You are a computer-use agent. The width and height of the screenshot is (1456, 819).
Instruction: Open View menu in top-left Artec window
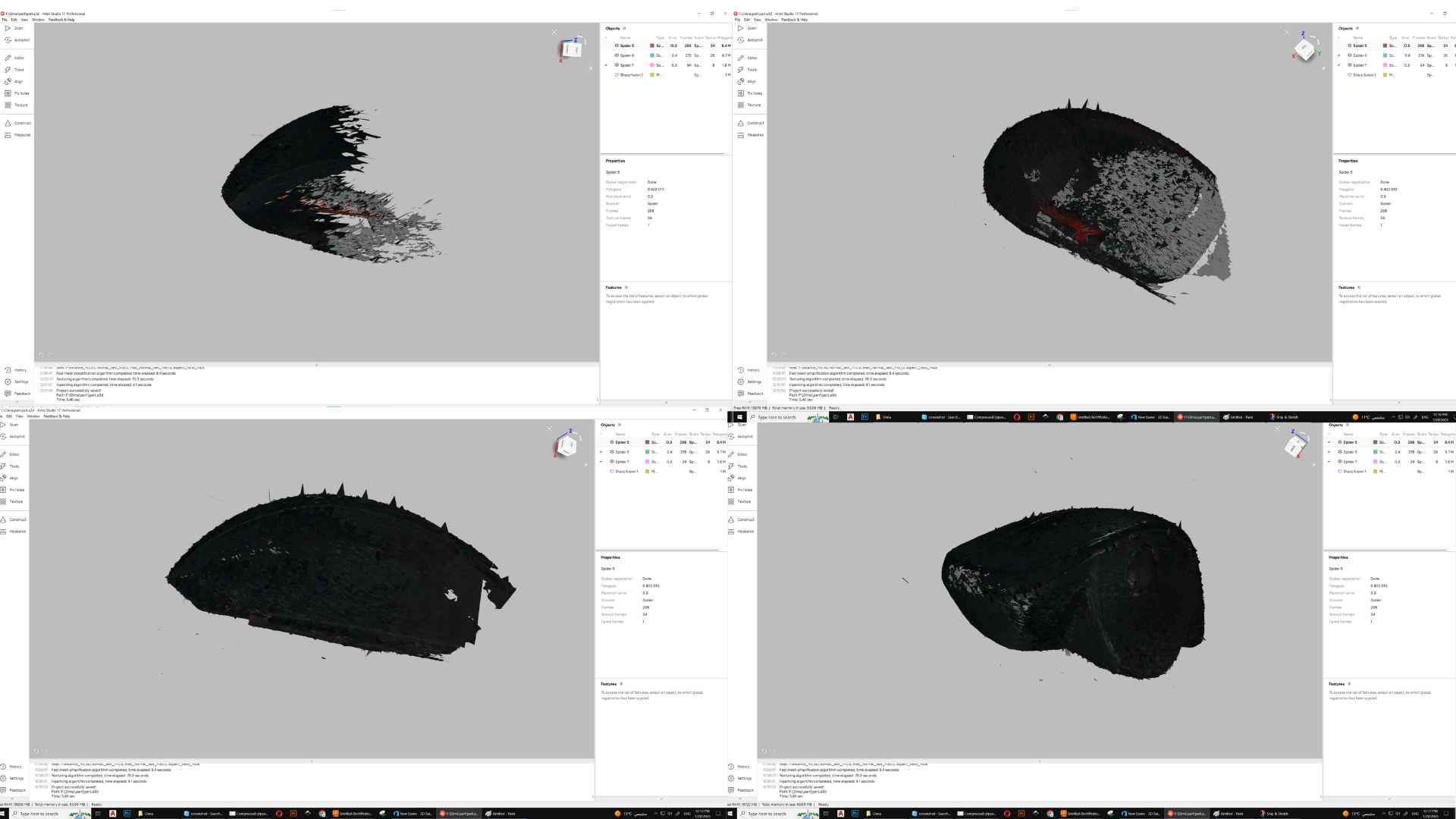pos(24,20)
